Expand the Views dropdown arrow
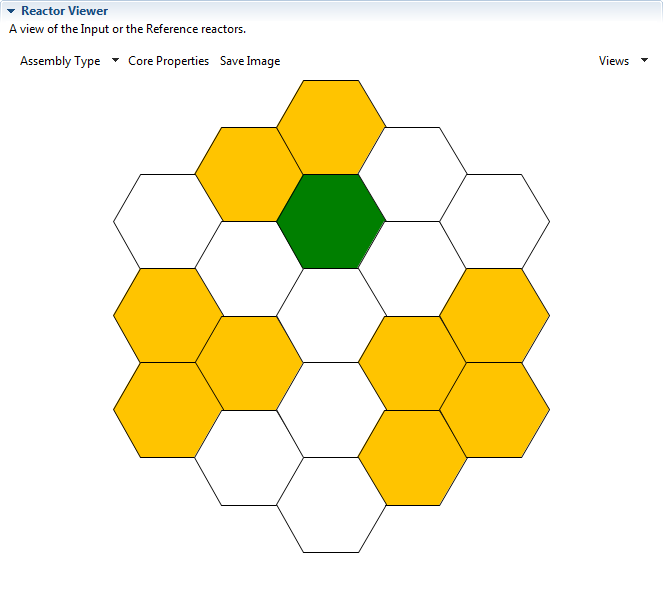This screenshot has height=605, width=663. (644, 60)
